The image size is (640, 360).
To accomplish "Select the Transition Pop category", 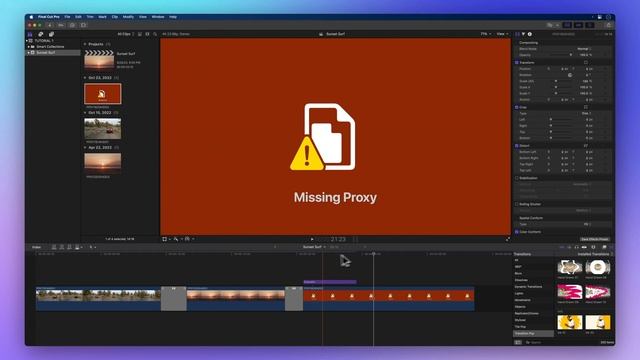I will click(x=533, y=333).
